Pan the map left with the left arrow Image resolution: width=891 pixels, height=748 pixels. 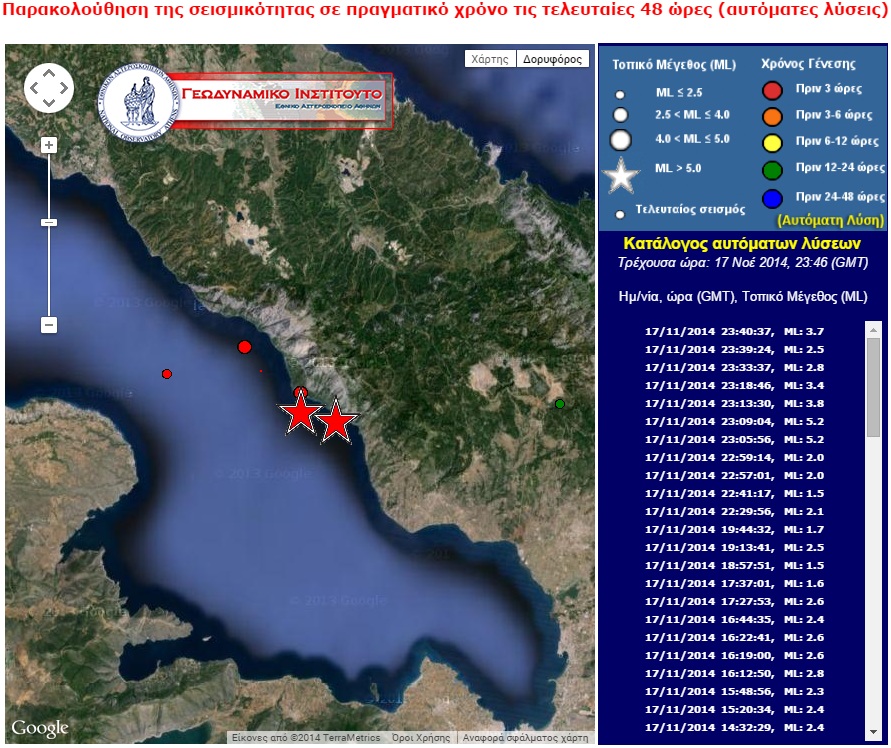coord(34,88)
